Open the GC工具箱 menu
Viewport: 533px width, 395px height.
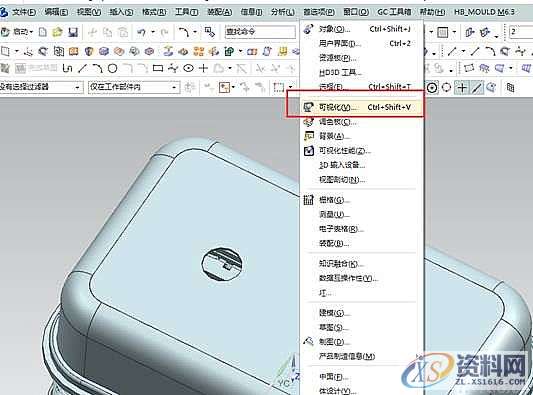[394, 12]
